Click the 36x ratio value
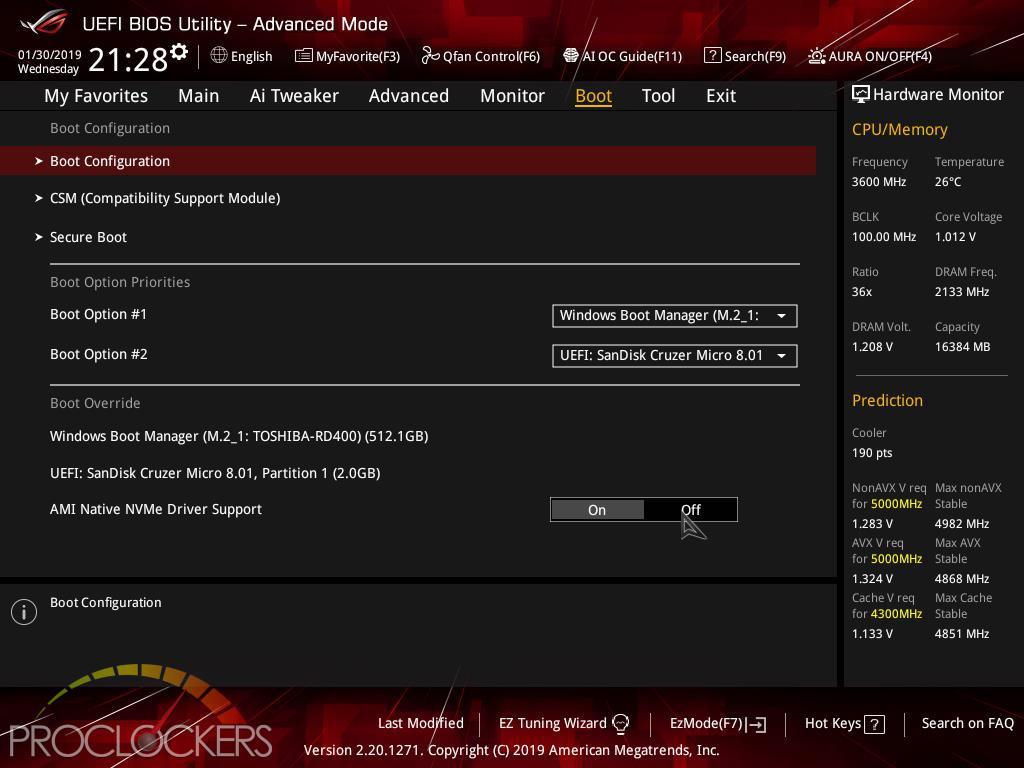Viewport: 1024px width, 768px height. click(861, 292)
